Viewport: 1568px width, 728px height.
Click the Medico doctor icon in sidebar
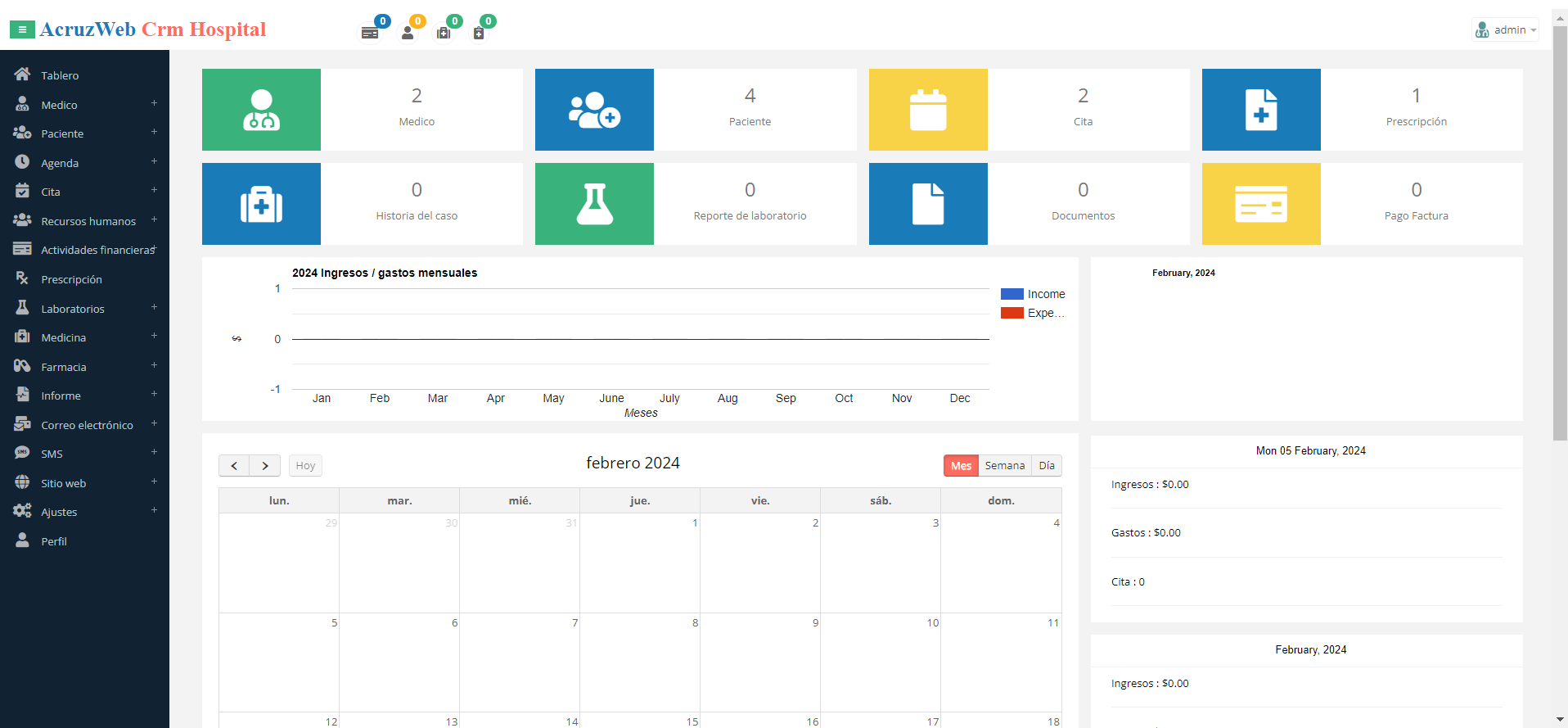22,104
